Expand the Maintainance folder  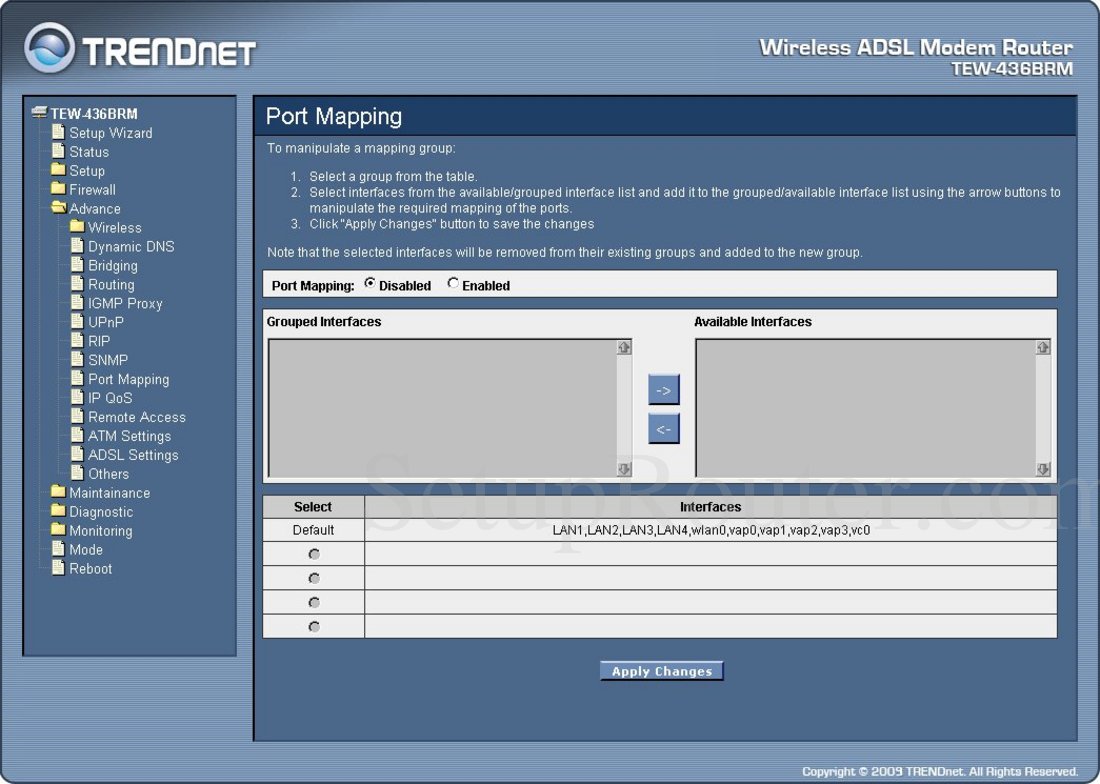(x=58, y=492)
